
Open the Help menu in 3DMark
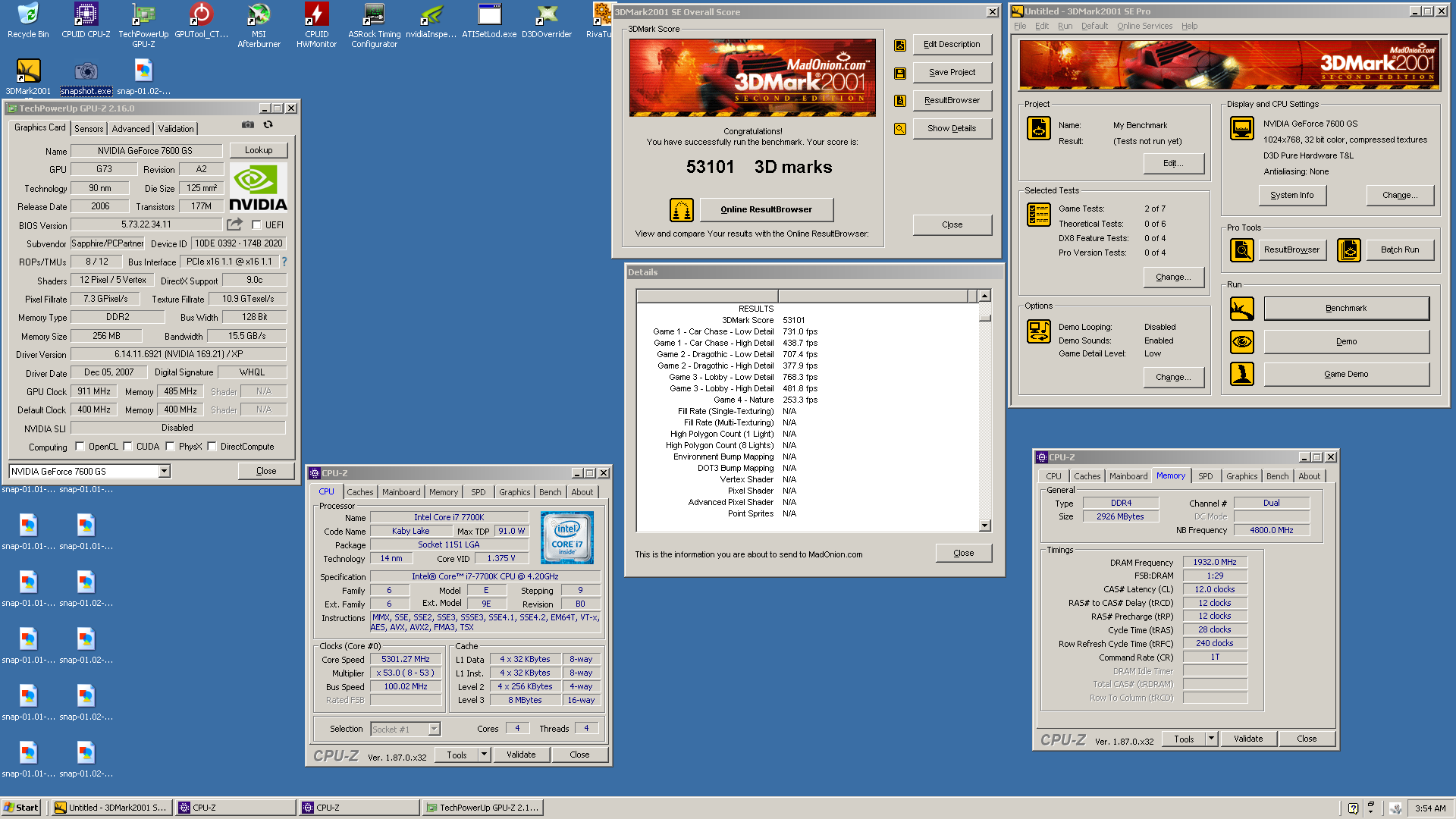(1189, 26)
